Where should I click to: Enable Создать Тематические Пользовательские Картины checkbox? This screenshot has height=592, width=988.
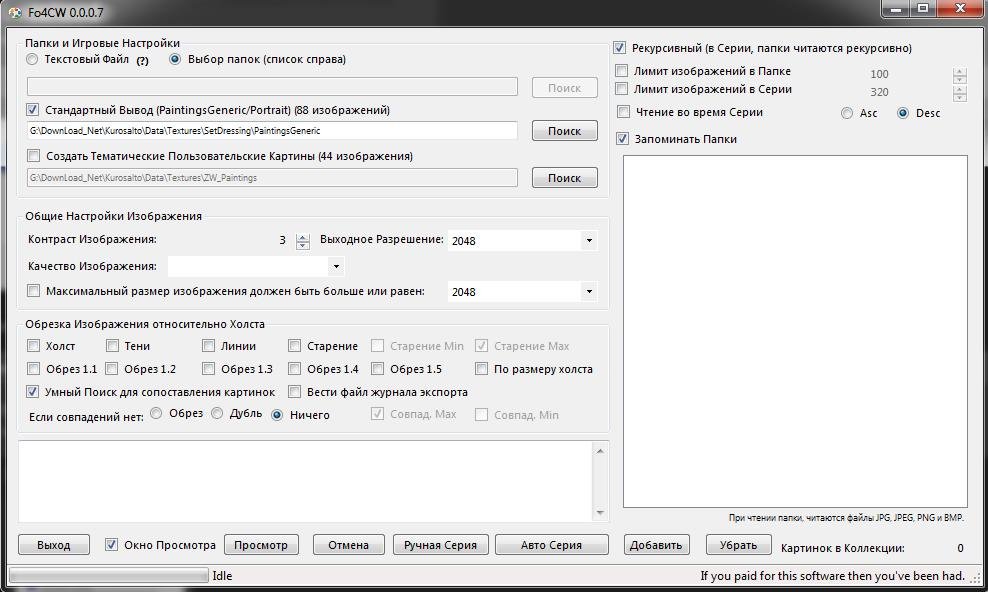34,156
